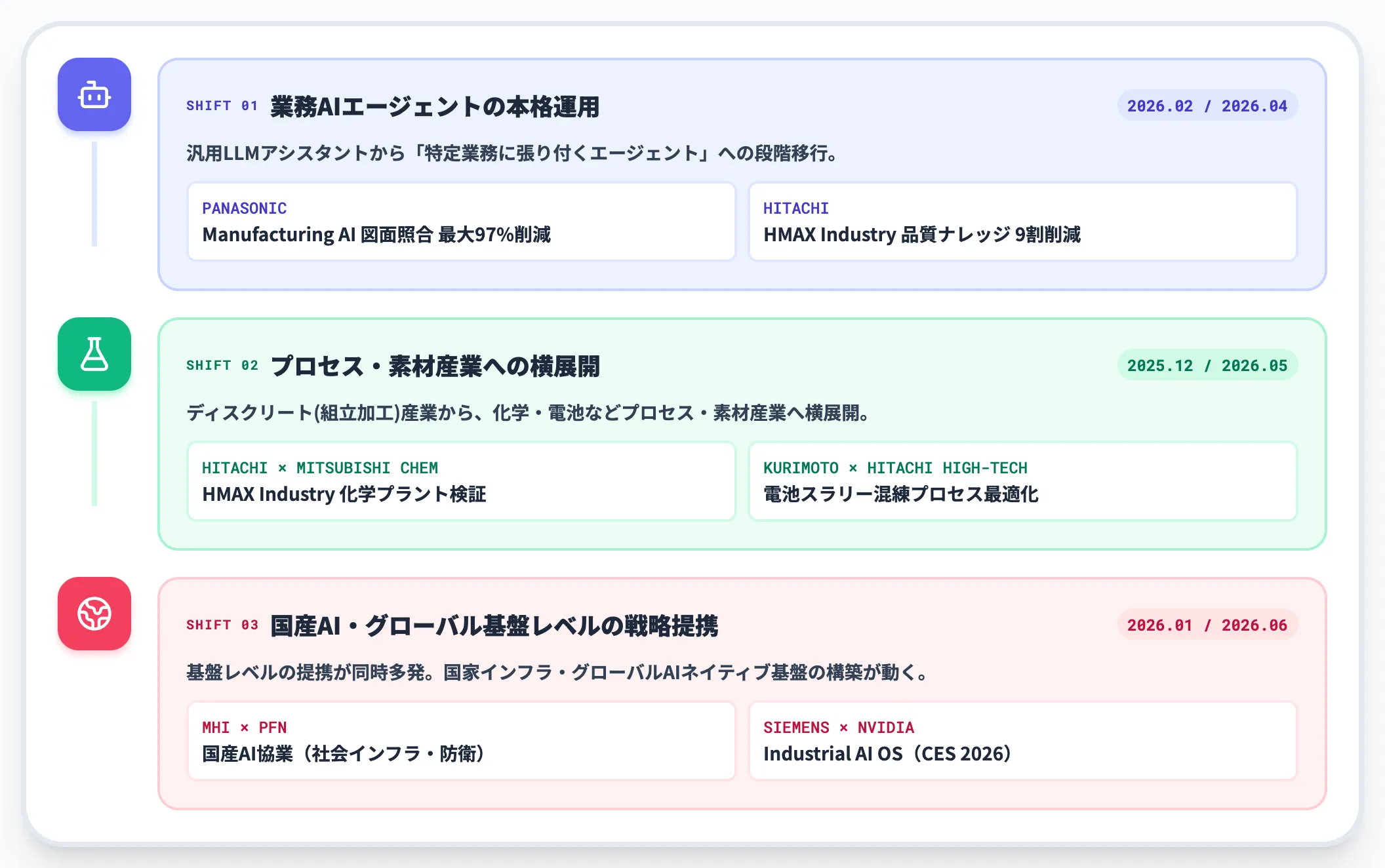Image resolution: width=1385 pixels, height=868 pixels.
Task: Click the SHIFT 03 label
Action: click(222, 625)
